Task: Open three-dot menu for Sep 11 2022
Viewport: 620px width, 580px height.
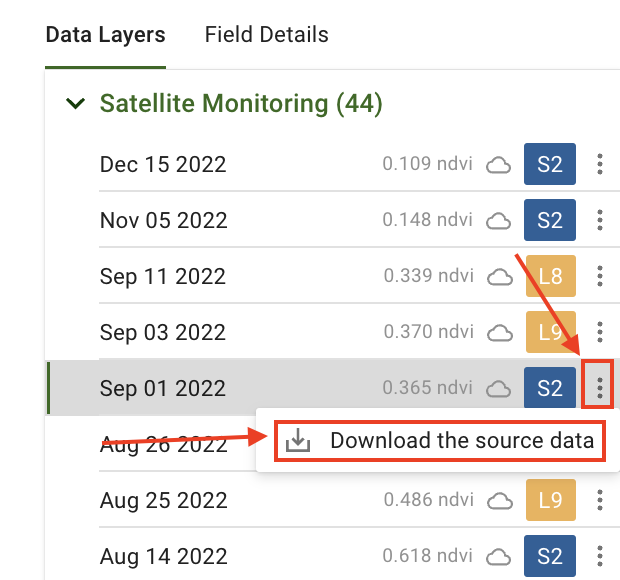Action: click(x=599, y=276)
